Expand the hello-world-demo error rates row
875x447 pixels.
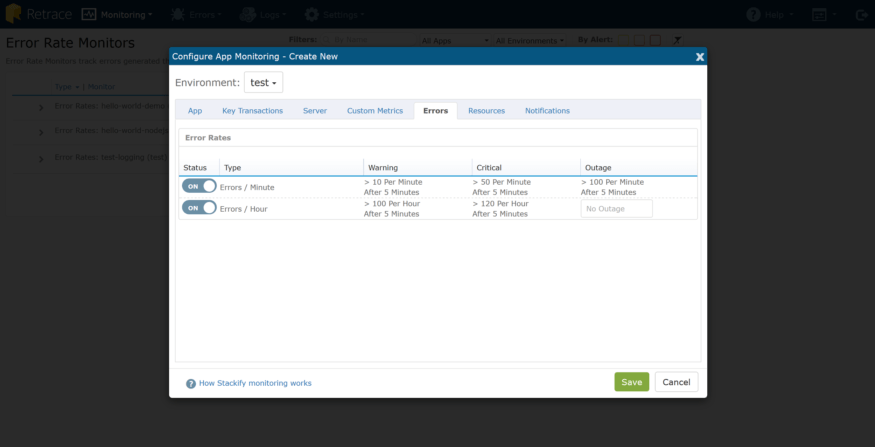coord(41,107)
